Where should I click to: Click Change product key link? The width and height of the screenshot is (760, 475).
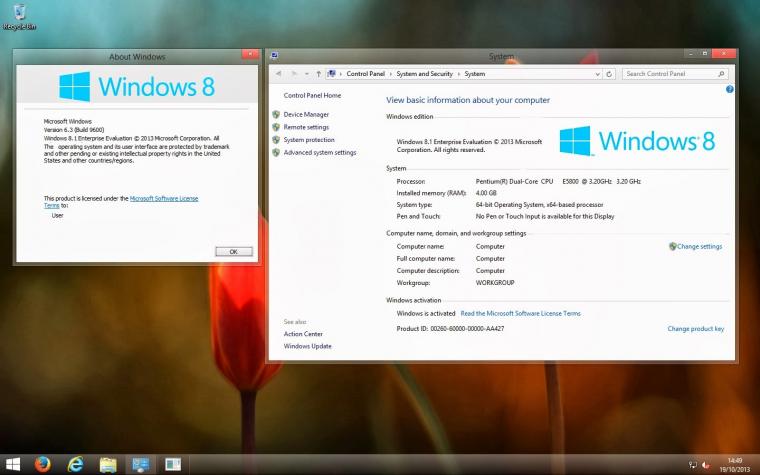coord(696,329)
